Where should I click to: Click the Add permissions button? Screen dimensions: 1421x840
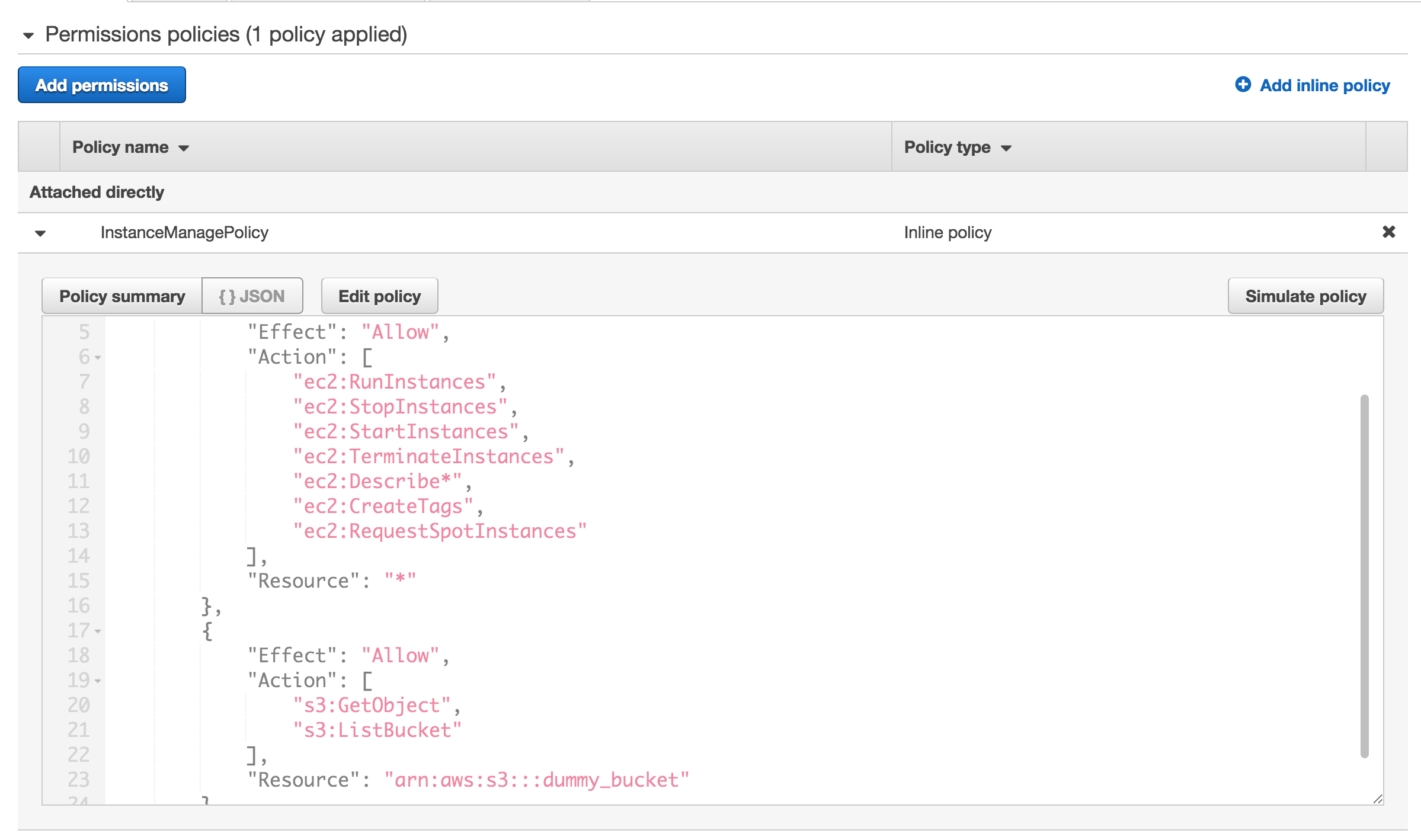[x=101, y=85]
